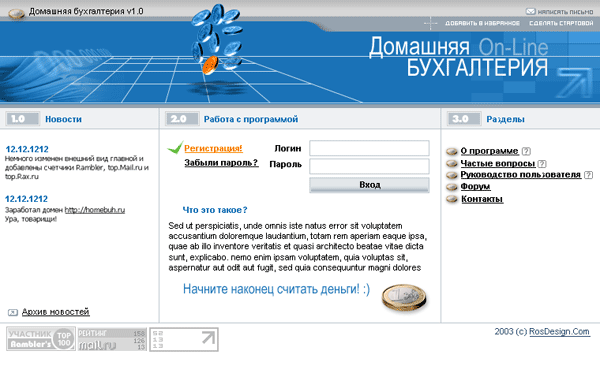This screenshot has height=377, width=600.
Task: Click the envelope icon for writing a letter
Action: coord(530,11)
